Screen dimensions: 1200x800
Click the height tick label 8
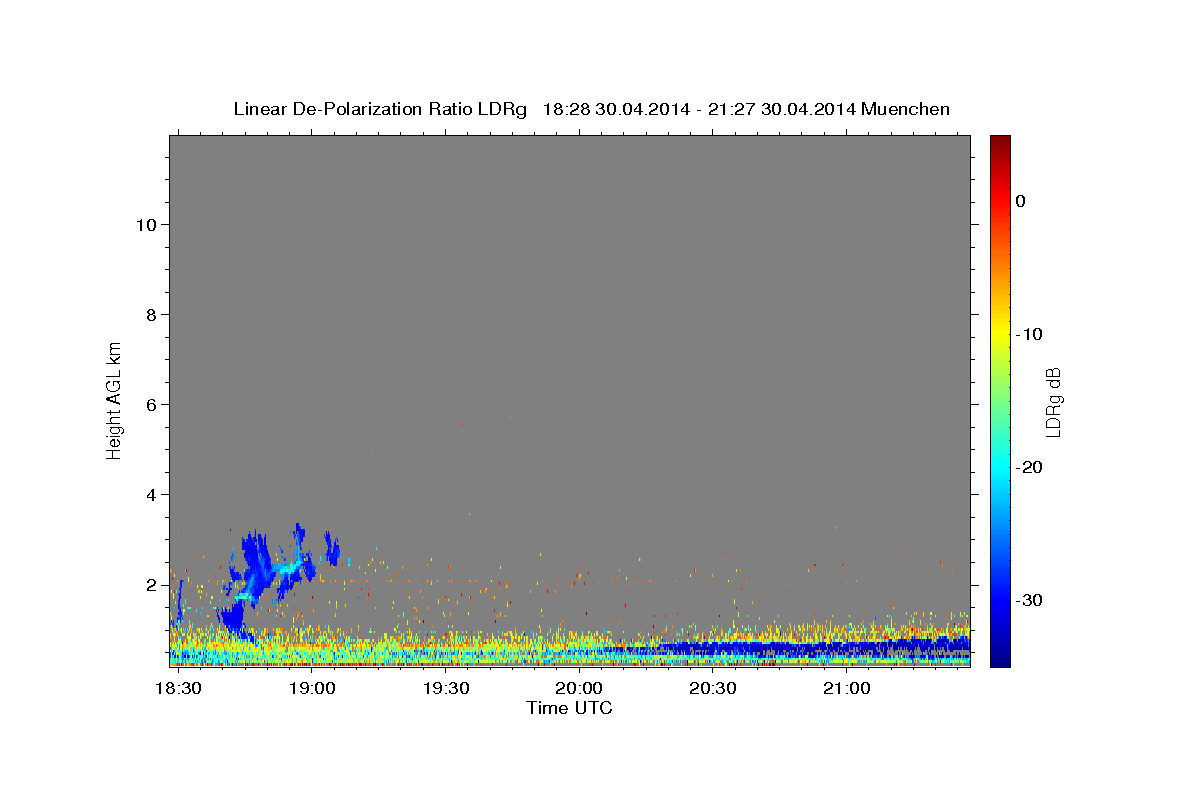(149, 315)
